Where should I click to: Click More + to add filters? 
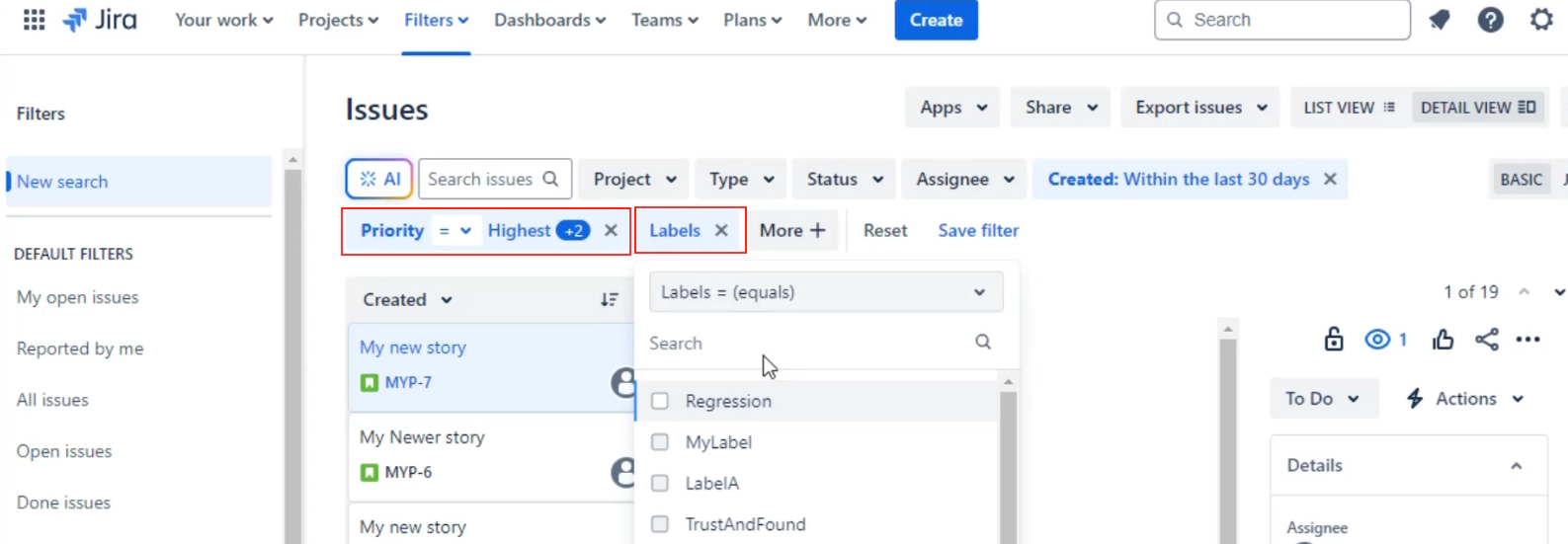pos(791,230)
